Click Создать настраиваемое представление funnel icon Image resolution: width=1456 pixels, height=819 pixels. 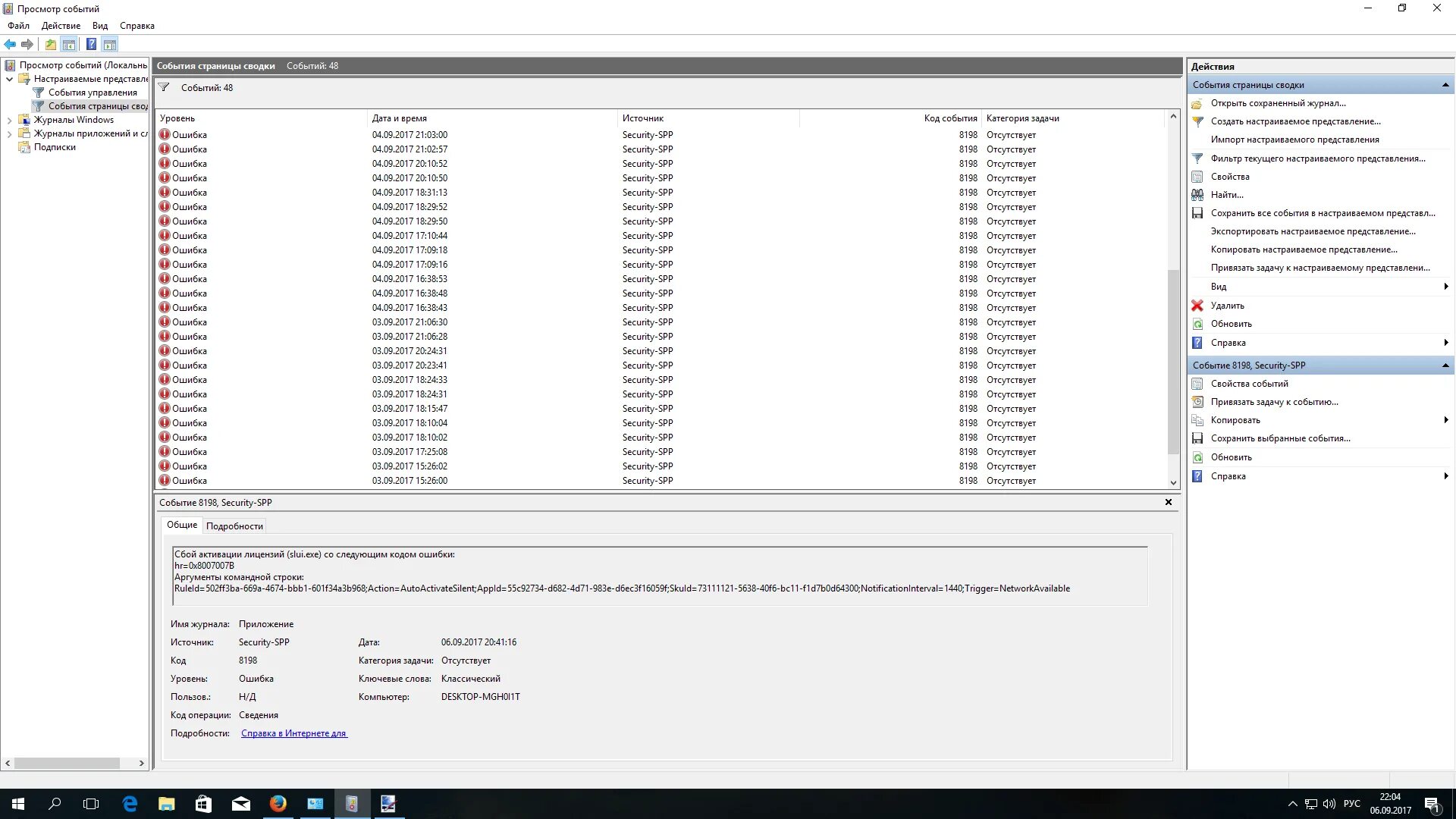pos(1197,121)
